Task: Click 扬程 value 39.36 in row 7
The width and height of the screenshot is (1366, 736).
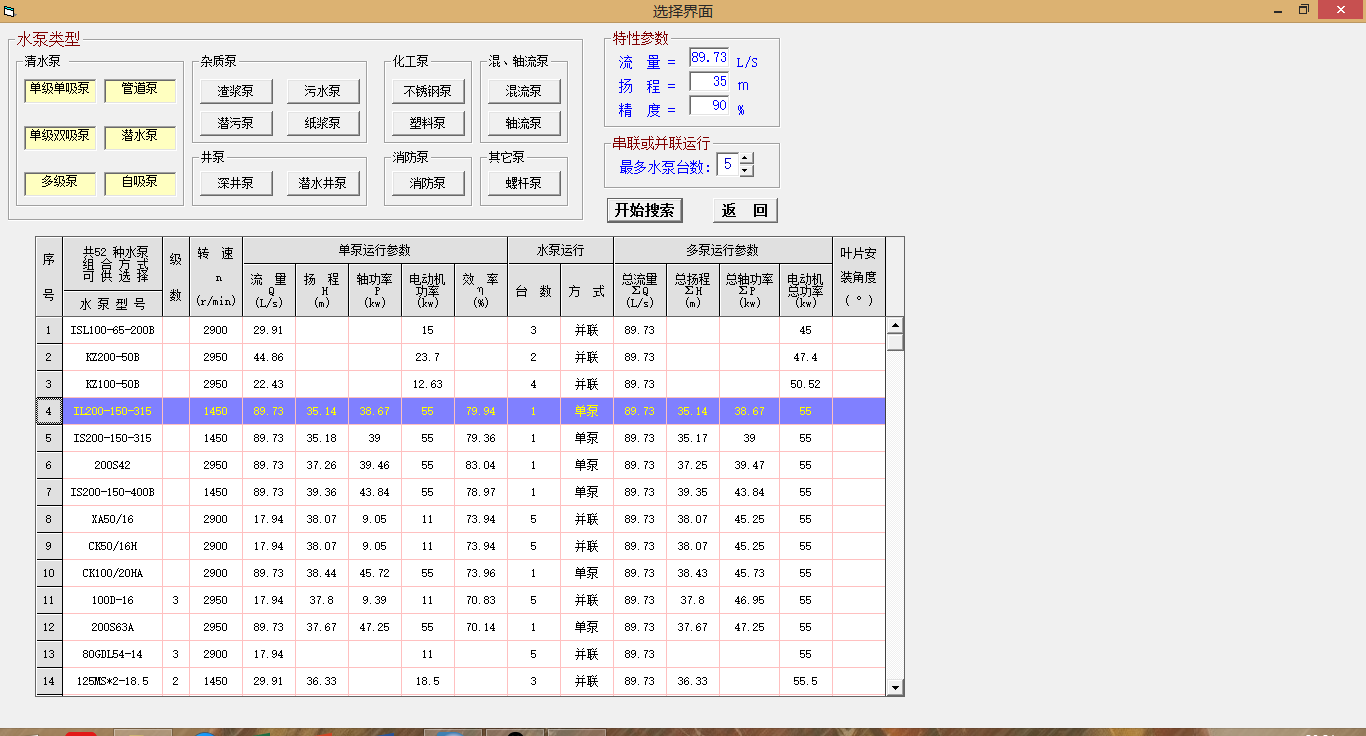Action: pos(321,492)
